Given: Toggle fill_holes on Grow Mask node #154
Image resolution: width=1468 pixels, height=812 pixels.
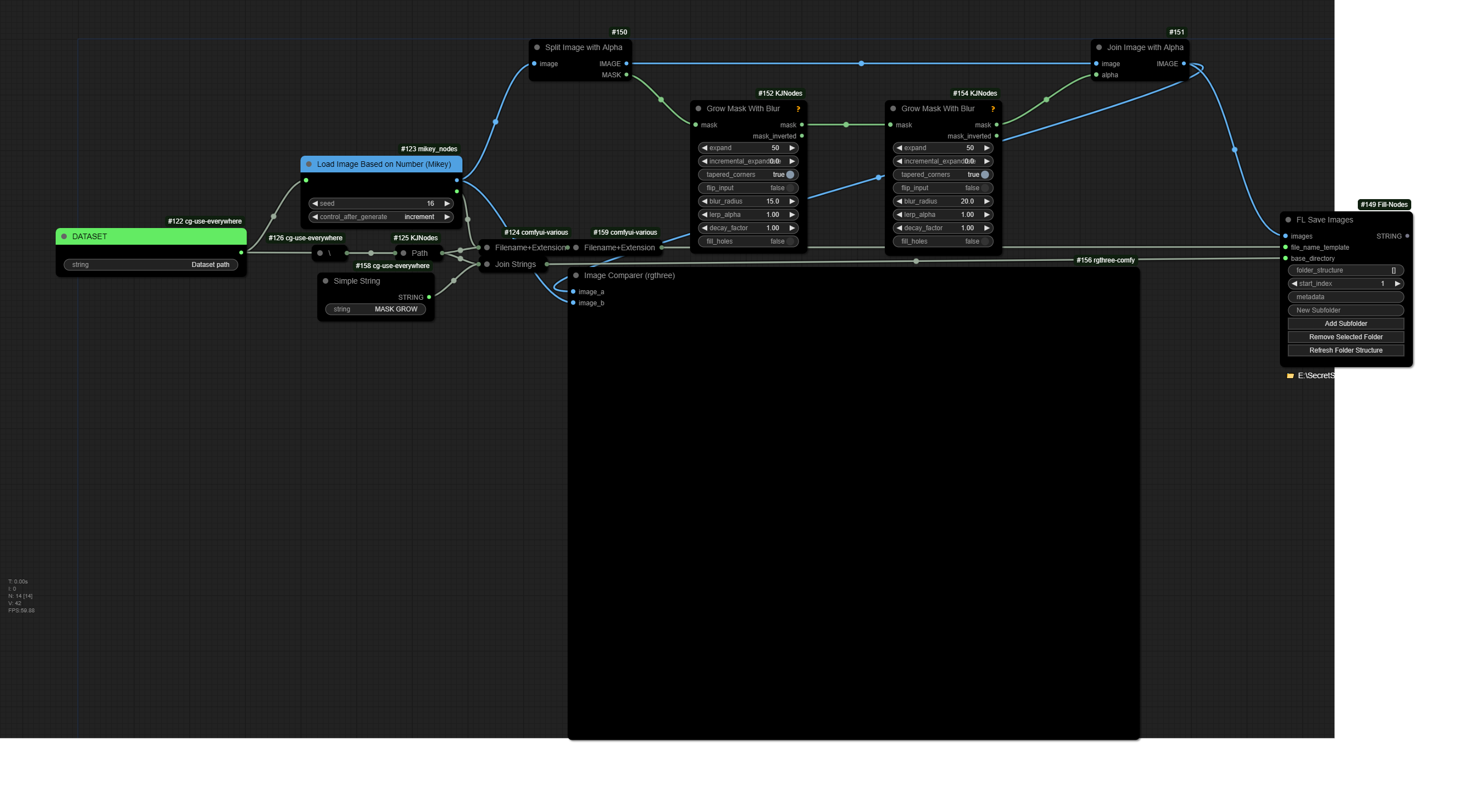Looking at the screenshot, I should [x=943, y=241].
